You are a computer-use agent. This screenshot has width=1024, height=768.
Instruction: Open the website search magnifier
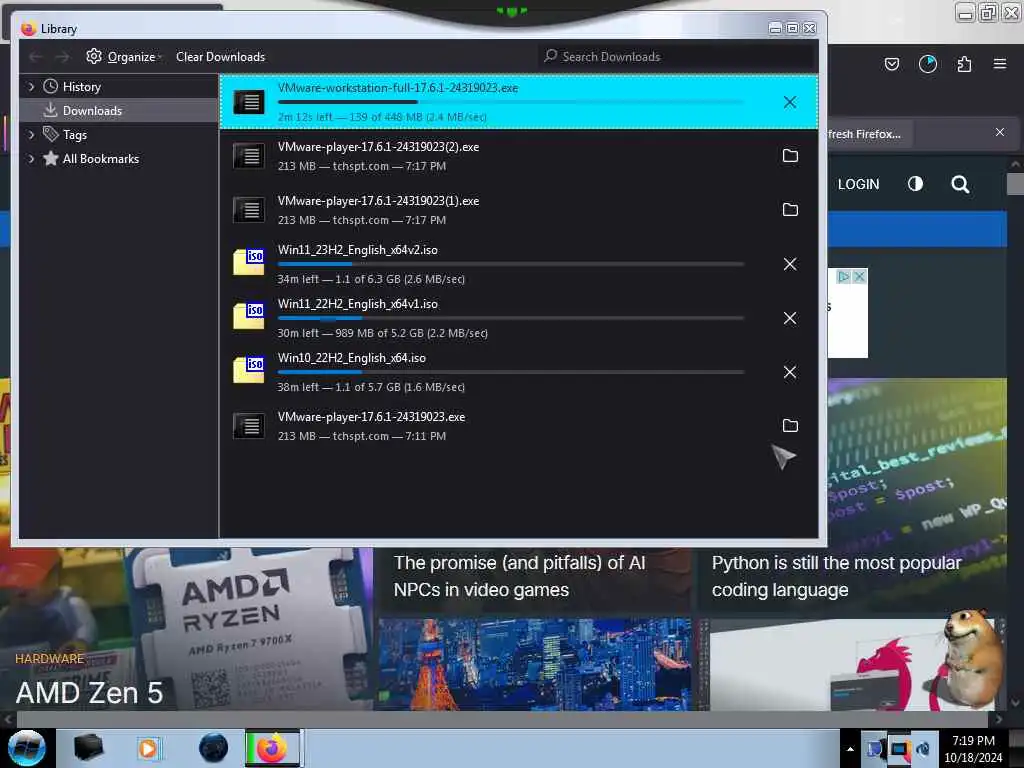[x=960, y=184]
